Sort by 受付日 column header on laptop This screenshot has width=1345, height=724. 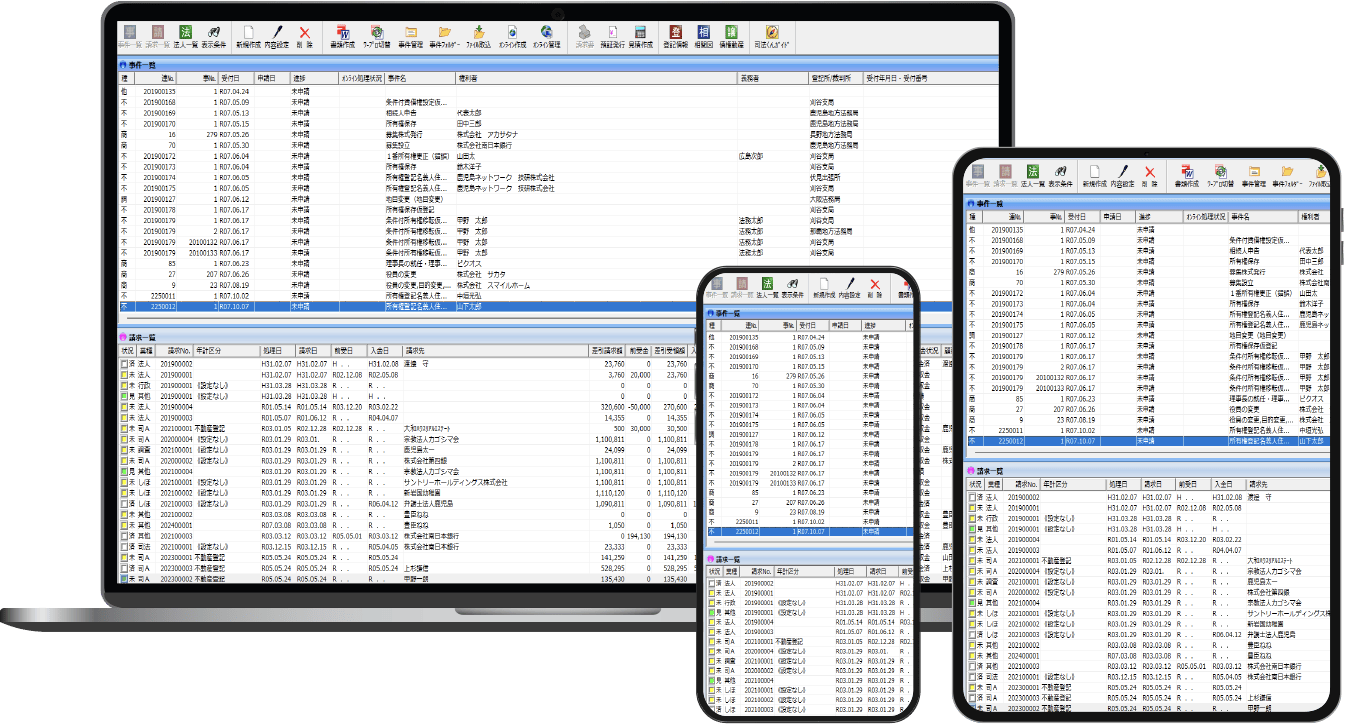tap(238, 77)
